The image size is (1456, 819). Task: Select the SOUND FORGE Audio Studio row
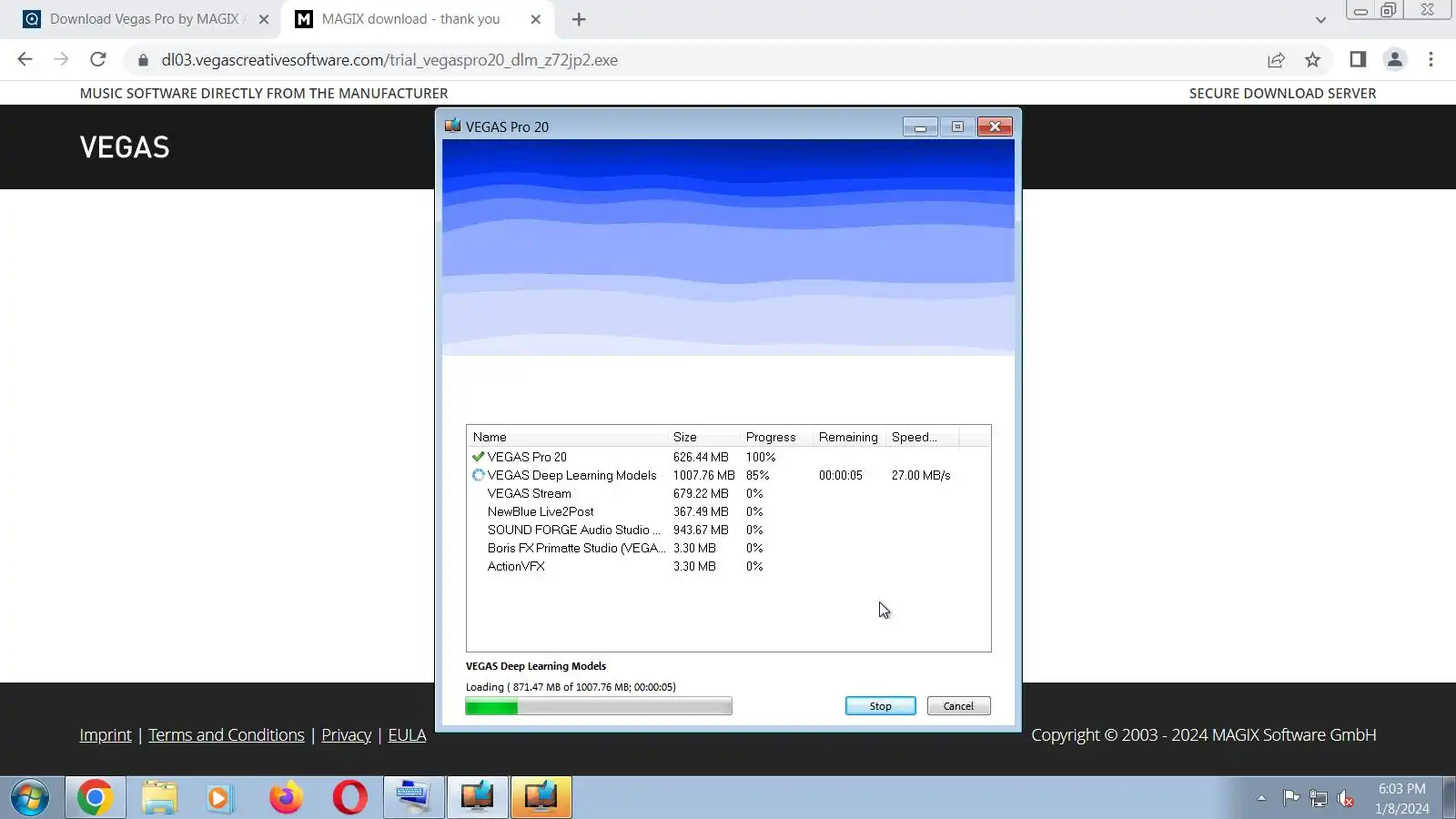[728, 530]
